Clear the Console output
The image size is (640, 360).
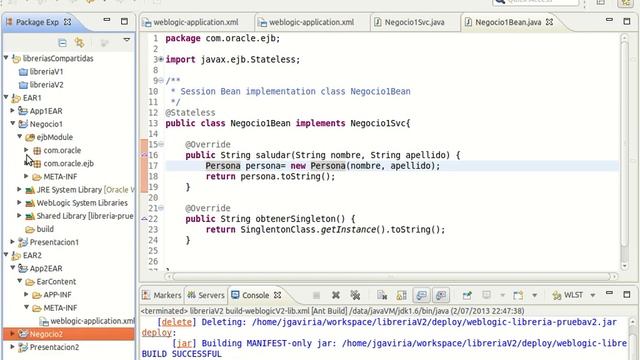[382, 295]
